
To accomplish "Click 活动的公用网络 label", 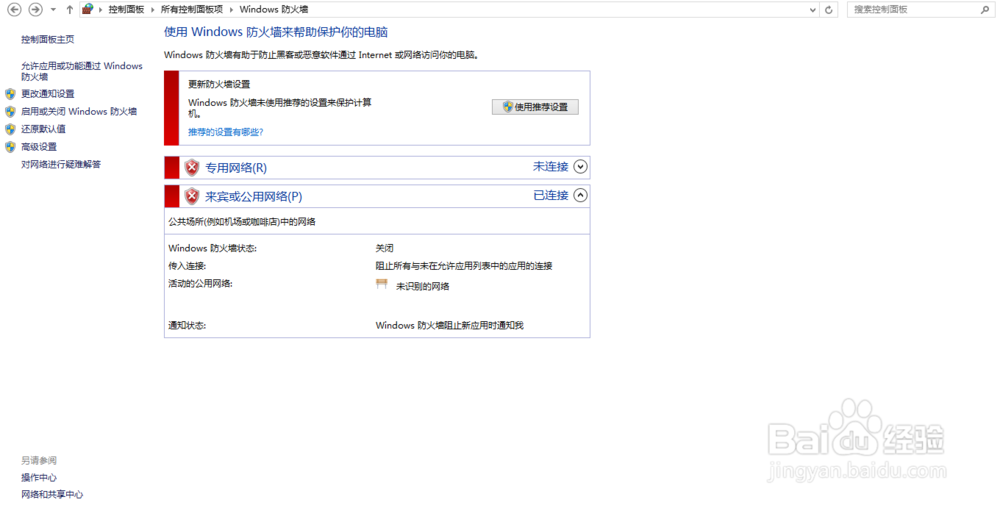I will (x=200, y=284).
